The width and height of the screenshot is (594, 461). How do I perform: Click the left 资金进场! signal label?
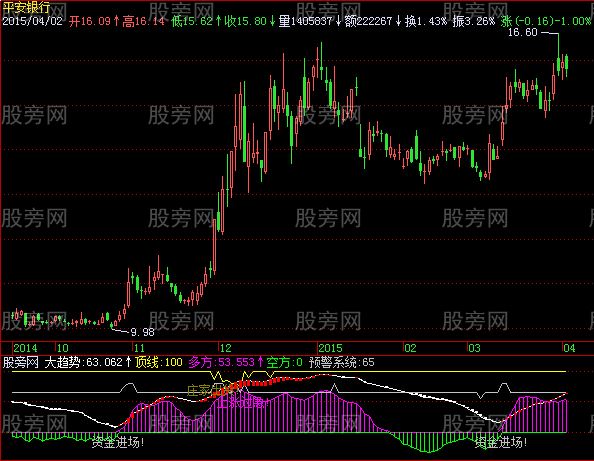118,442
